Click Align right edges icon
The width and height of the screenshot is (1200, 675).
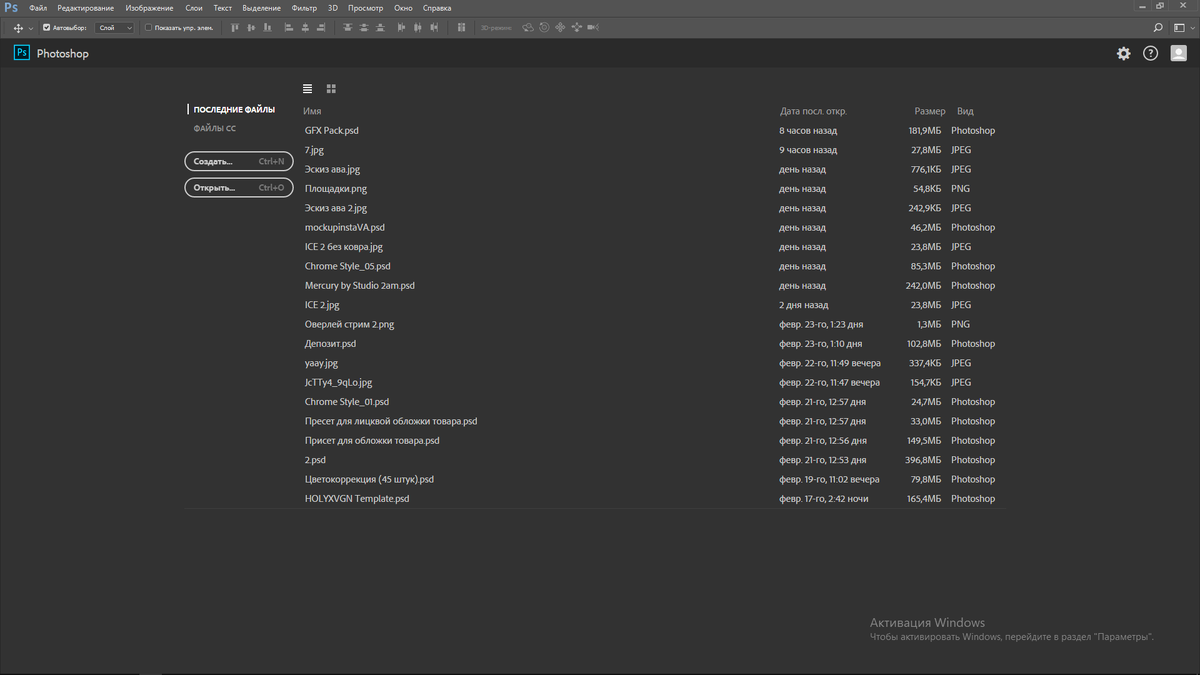(321, 28)
